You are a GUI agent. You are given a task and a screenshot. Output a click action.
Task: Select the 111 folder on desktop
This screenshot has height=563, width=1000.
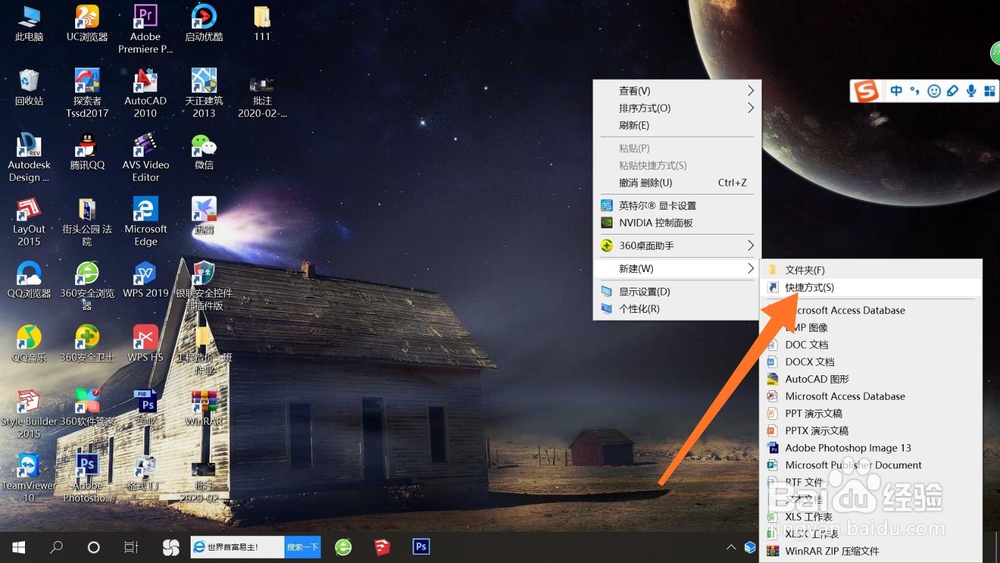click(x=262, y=23)
